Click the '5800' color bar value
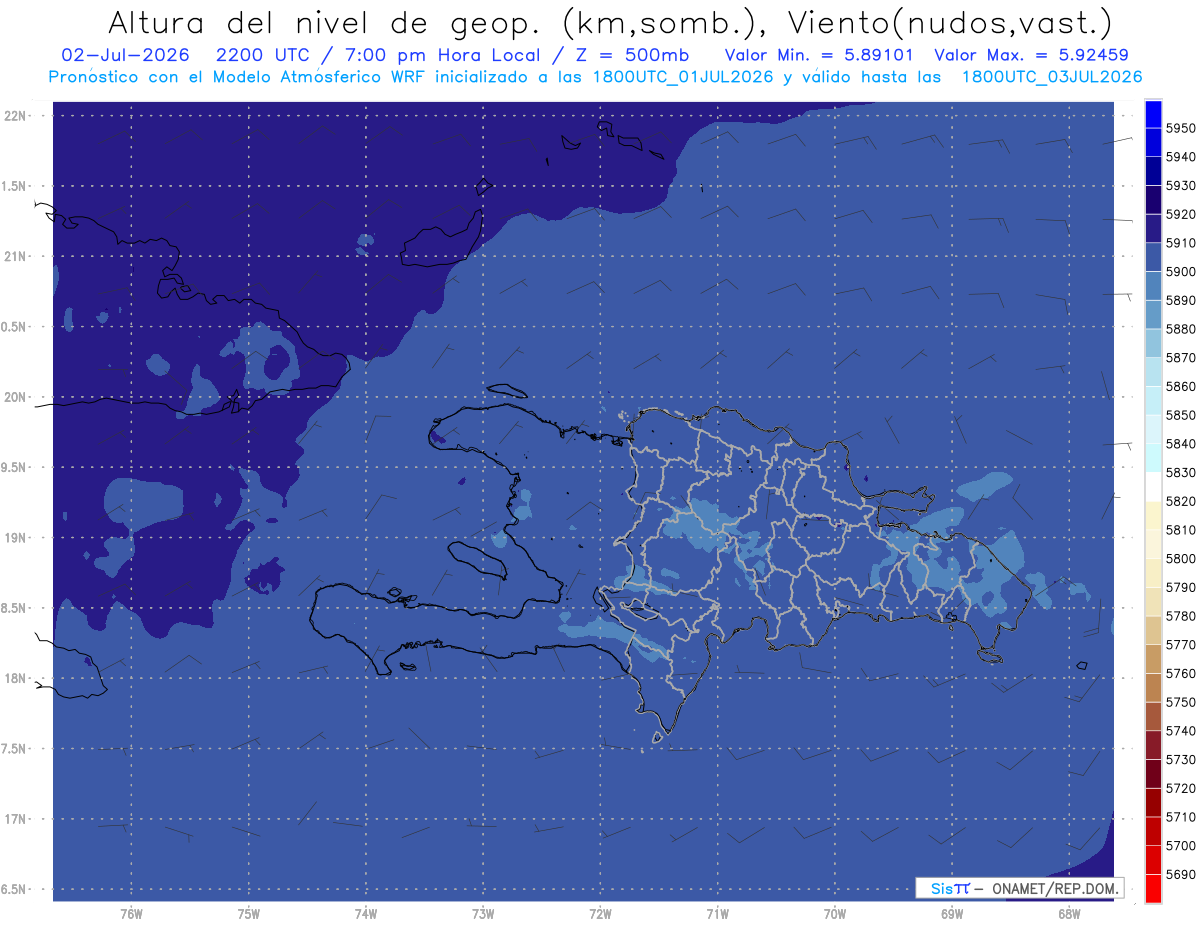This screenshot has height=927, width=1200. 1180,559
